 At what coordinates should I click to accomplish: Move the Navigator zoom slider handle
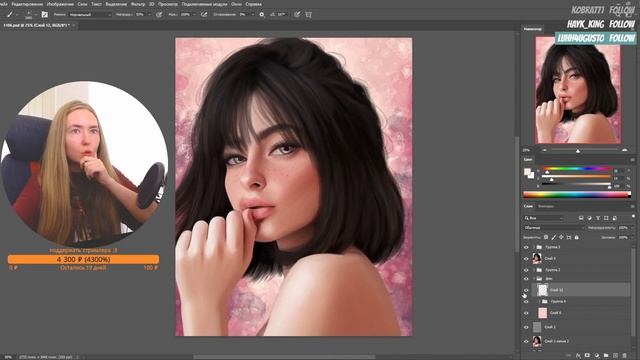(578, 151)
